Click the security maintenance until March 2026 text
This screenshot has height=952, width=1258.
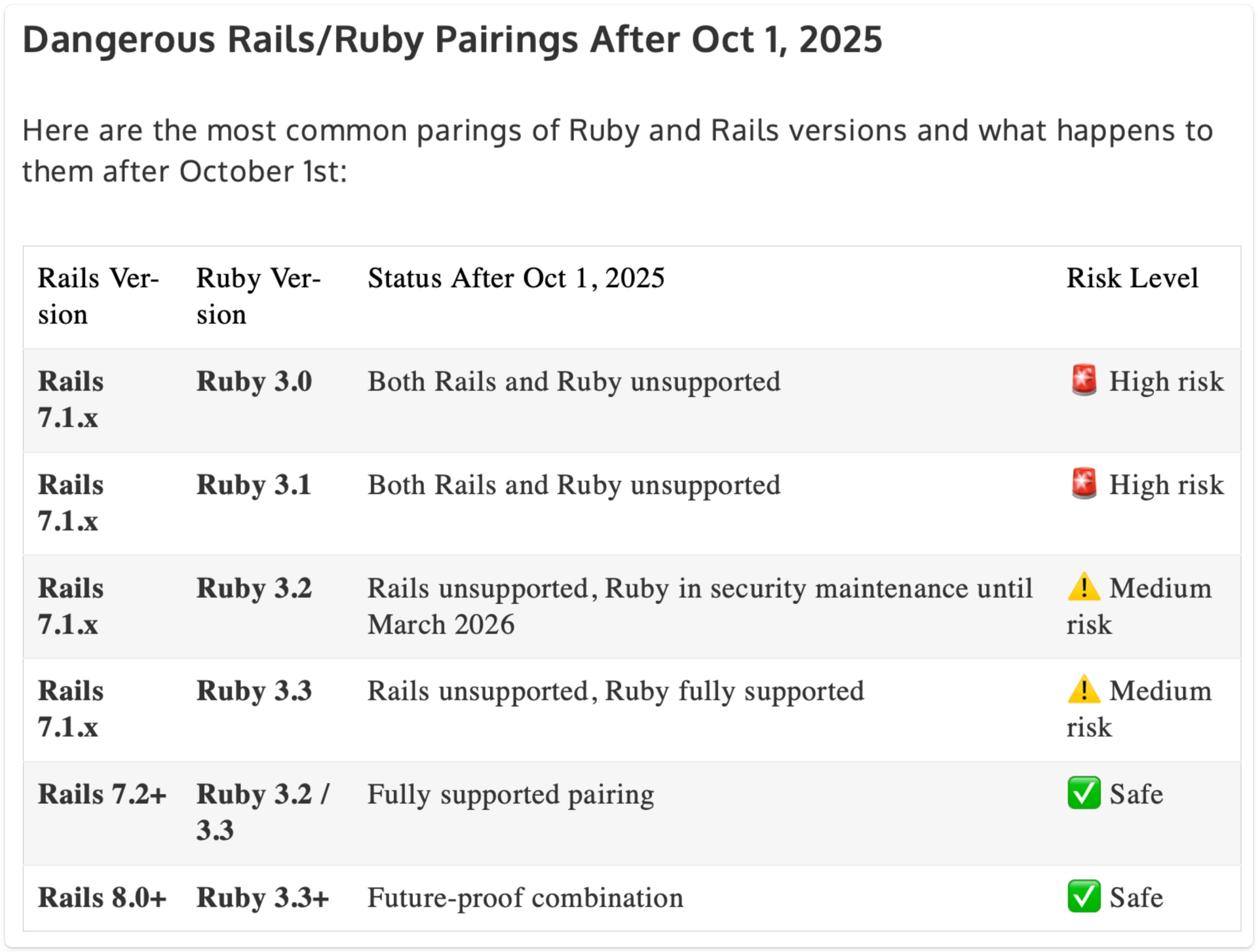700,606
